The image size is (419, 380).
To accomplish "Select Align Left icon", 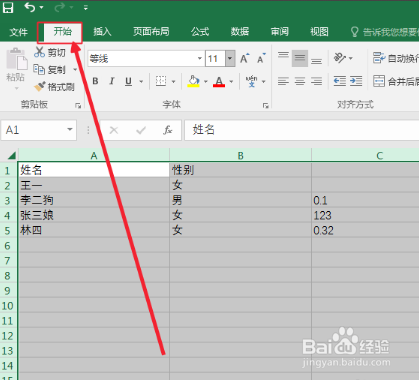I will tap(283, 81).
